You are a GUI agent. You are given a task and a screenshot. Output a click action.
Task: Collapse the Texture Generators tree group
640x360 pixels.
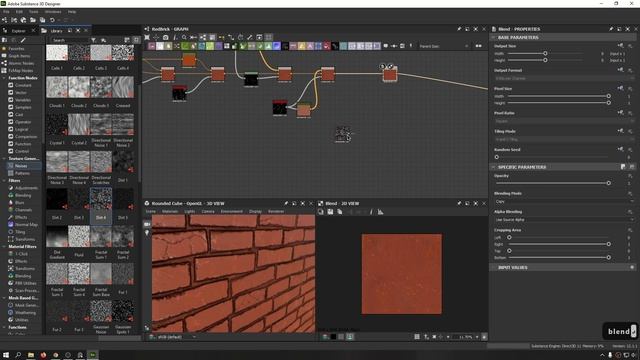(x=4, y=158)
